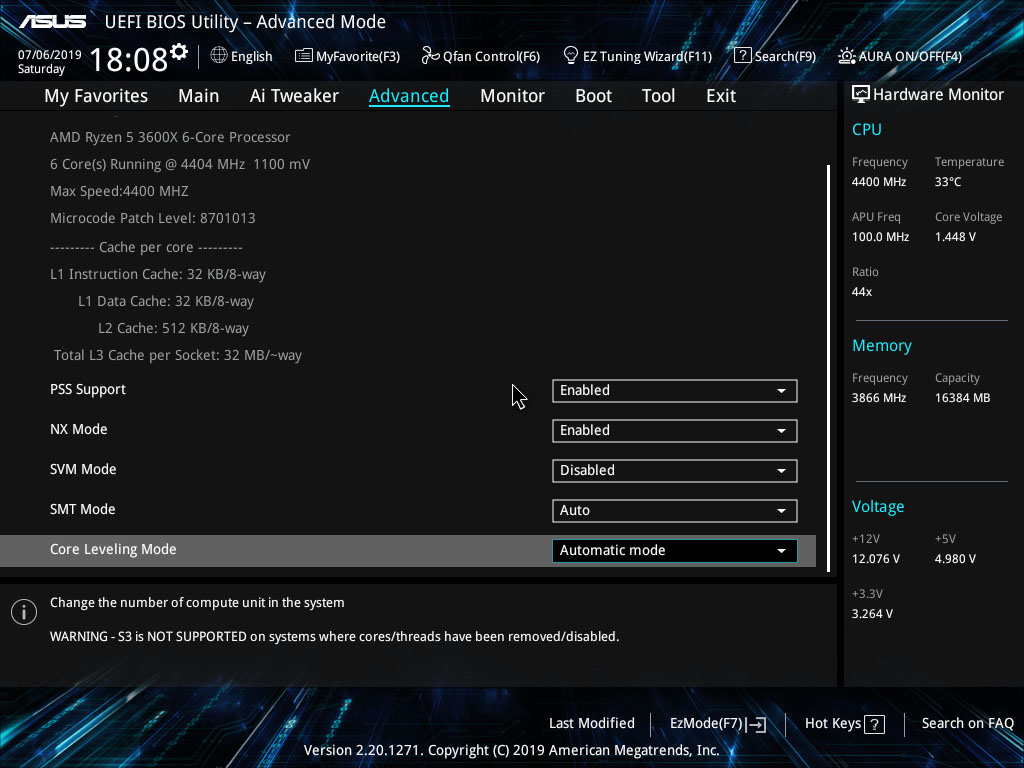Go to the Boot tab
Image resolution: width=1024 pixels, height=768 pixels.
593,96
